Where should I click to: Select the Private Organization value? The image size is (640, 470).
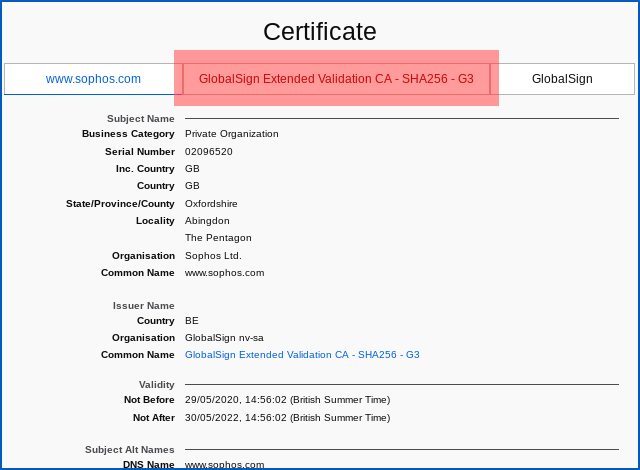click(231, 134)
